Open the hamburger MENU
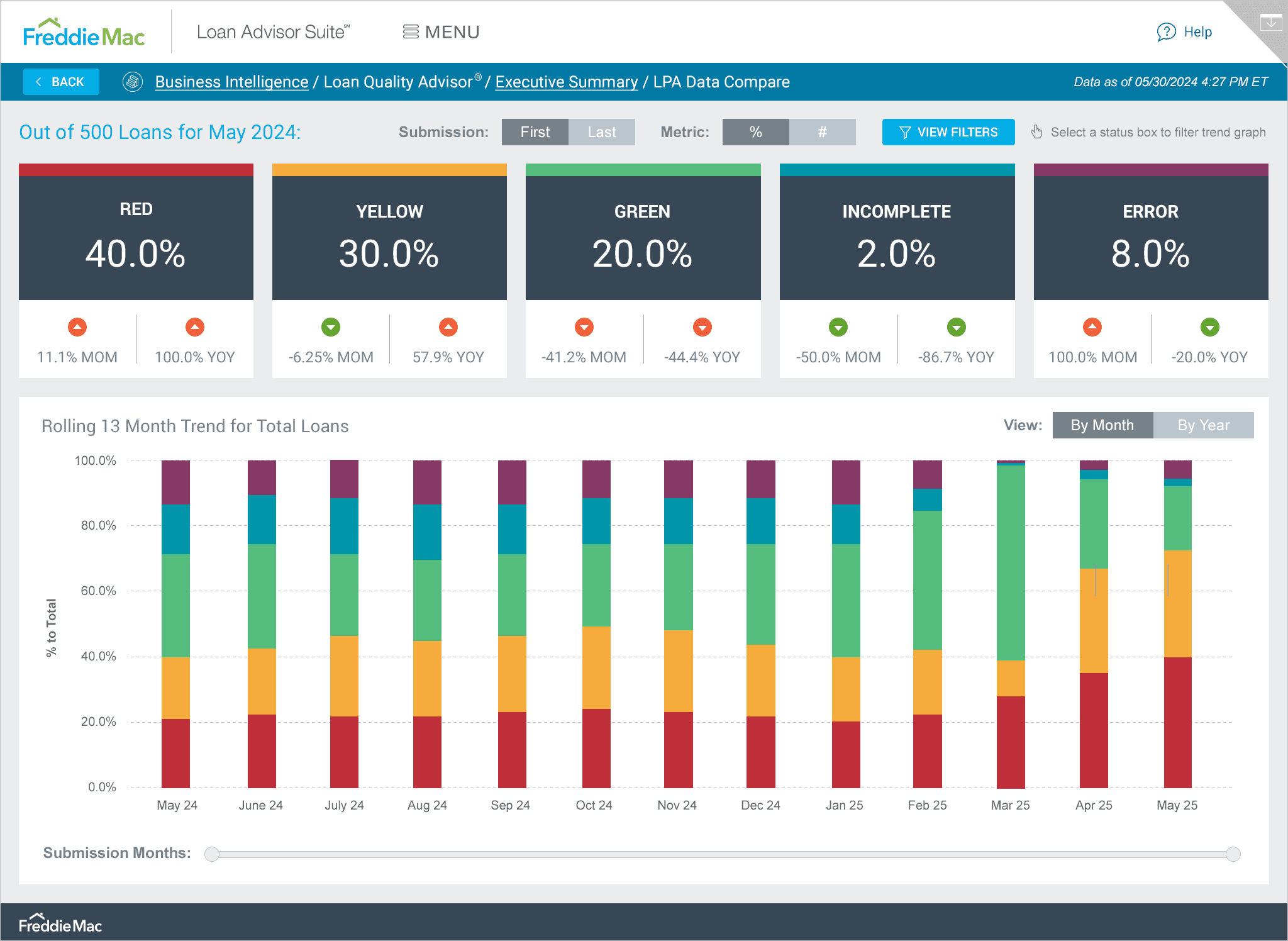Viewport: 1288px width, 941px height. (x=441, y=32)
